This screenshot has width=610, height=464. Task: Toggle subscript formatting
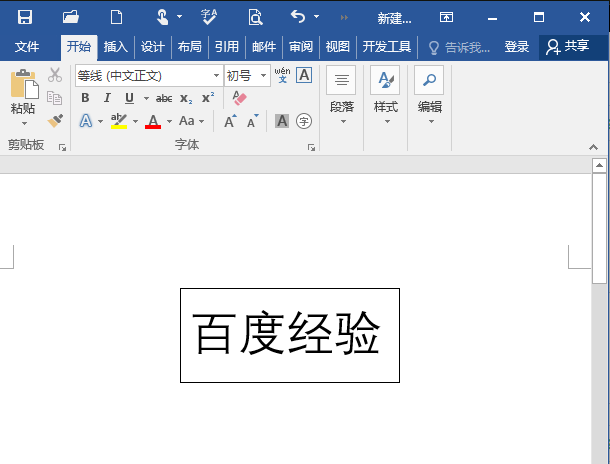186,98
